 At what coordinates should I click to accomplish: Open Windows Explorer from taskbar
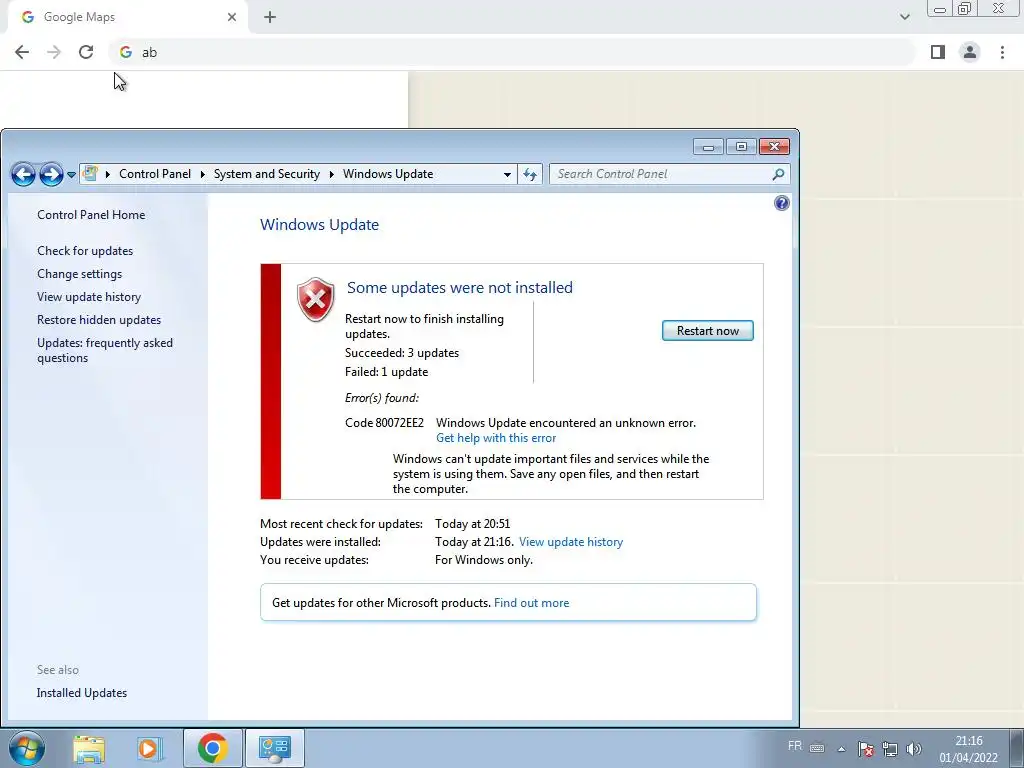(x=89, y=748)
